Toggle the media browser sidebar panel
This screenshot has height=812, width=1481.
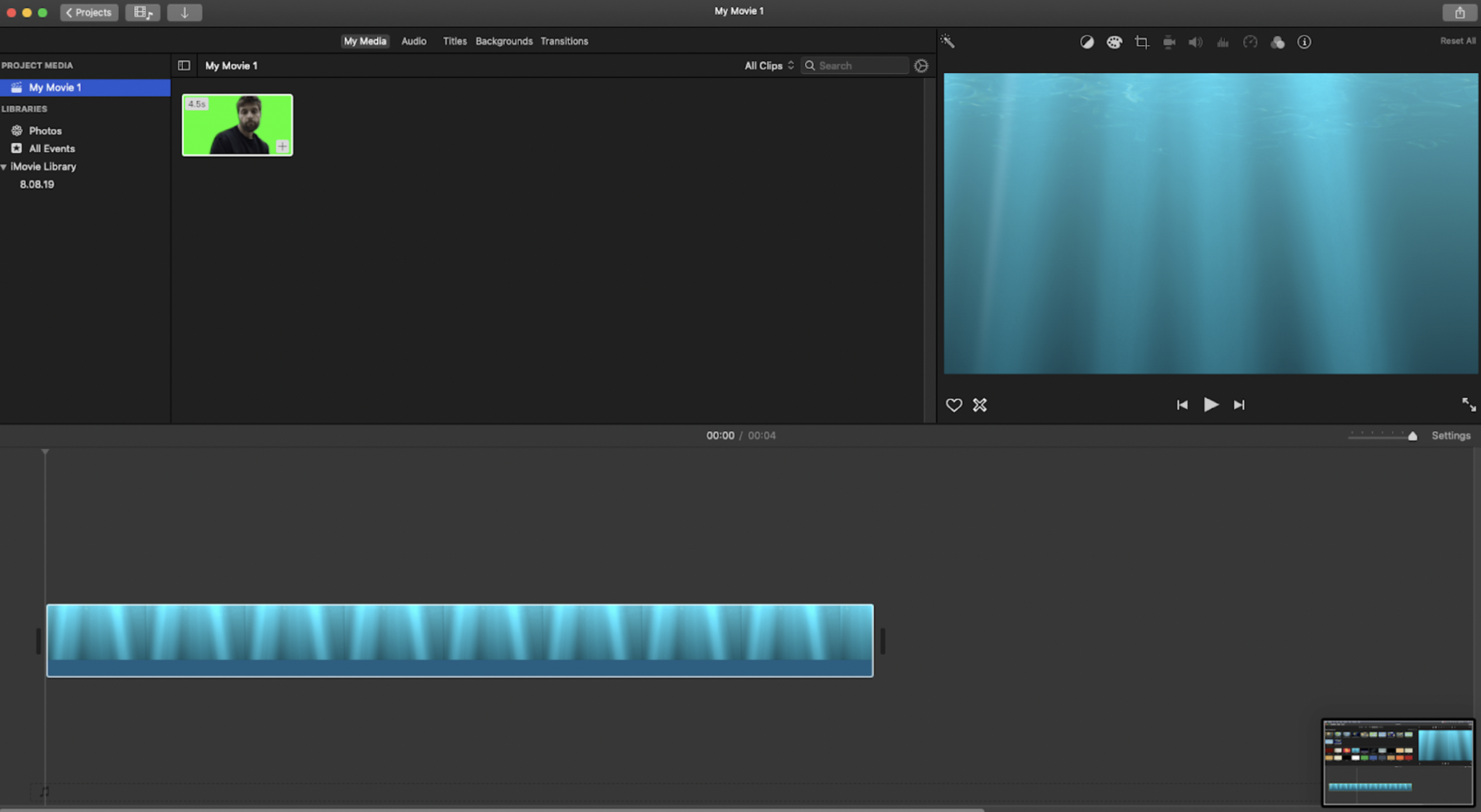[184, 65]
